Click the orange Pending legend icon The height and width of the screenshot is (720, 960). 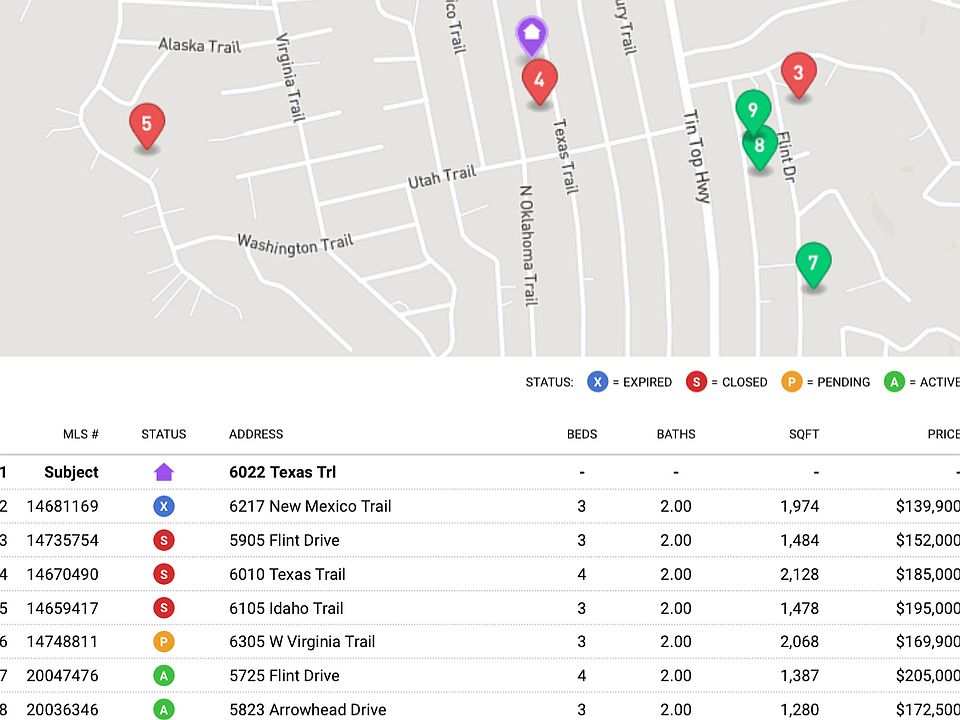point(792,382)
